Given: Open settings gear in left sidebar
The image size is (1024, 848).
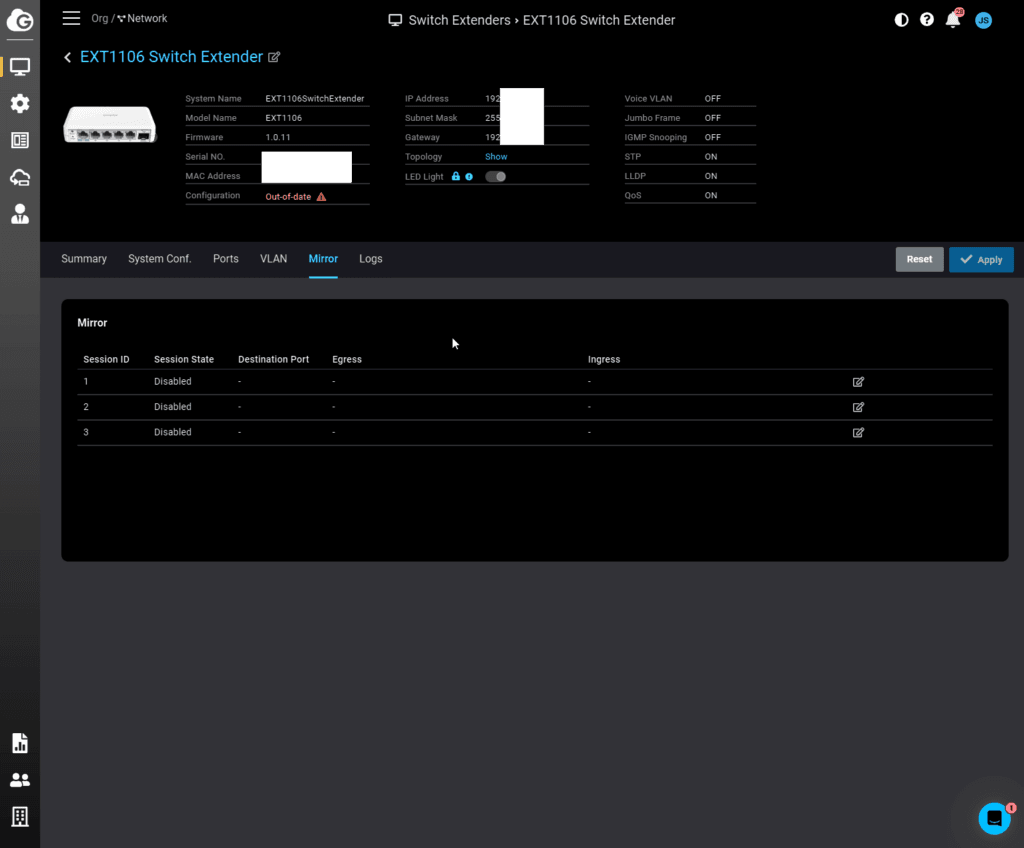Looking at the screenshot, I should coord(20,104).
